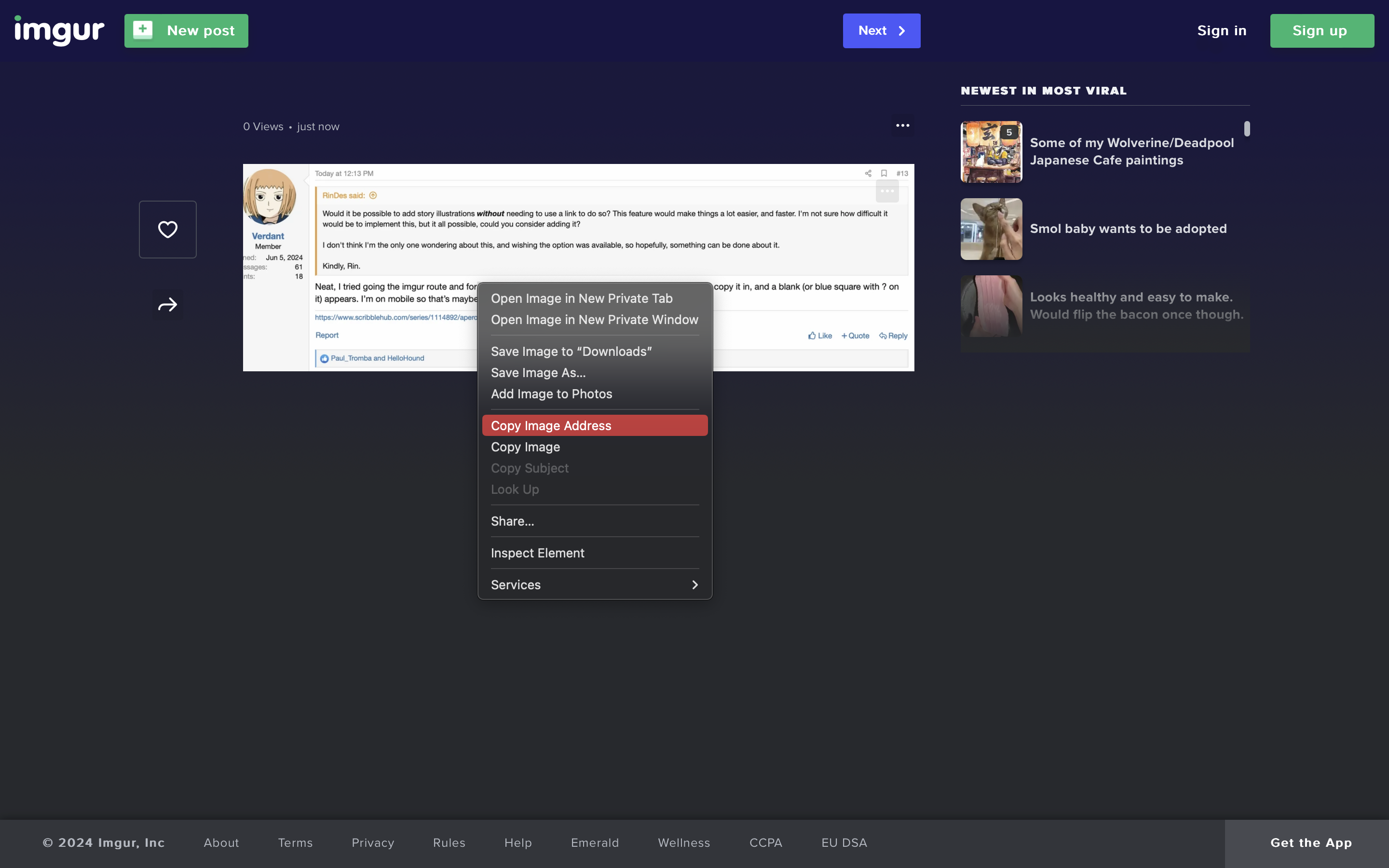This screenshot has width=1389, height=868.
Task: Share the post via the arrow icon
Action: [167, 304]
